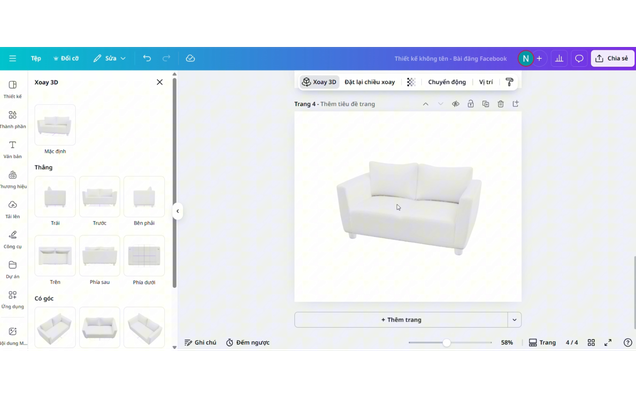636x398 pixels.
Task: Click the Thêm trang add page button
Action: click(401, 320)
